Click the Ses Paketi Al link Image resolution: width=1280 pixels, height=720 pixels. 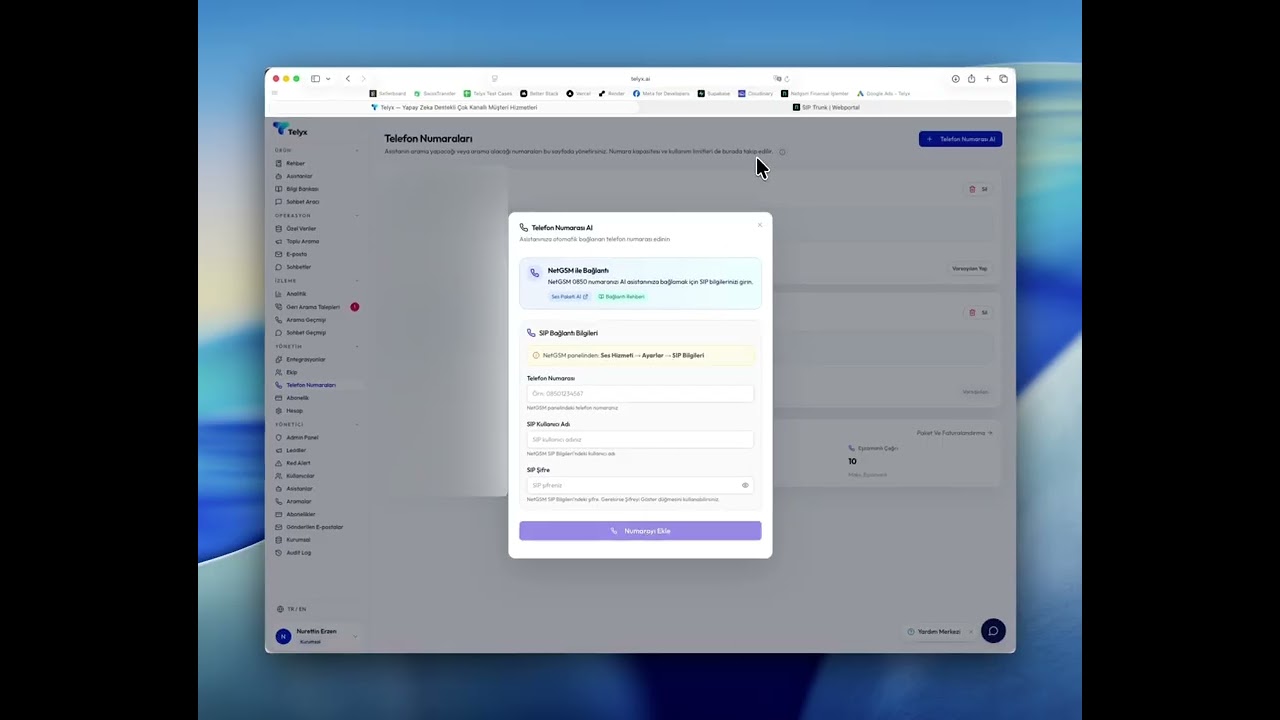(569, 297)
